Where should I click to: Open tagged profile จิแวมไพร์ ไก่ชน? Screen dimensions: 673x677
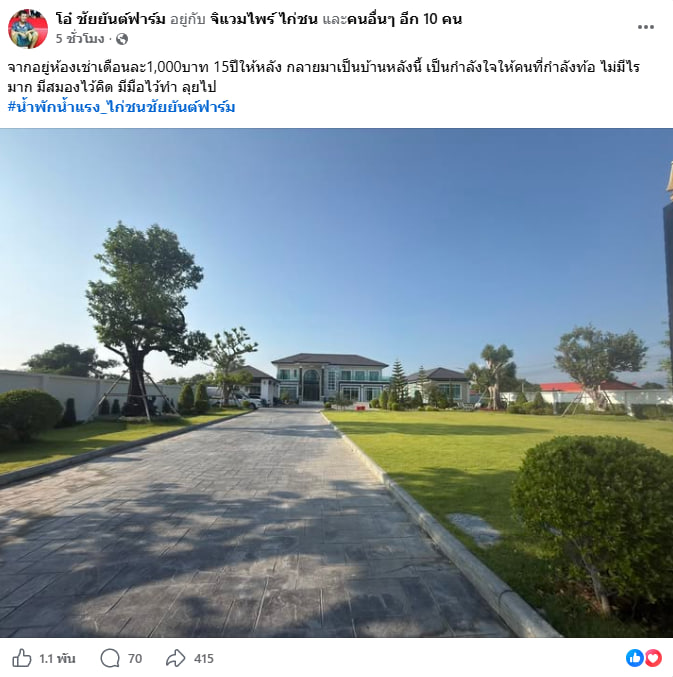click(264, 19)
